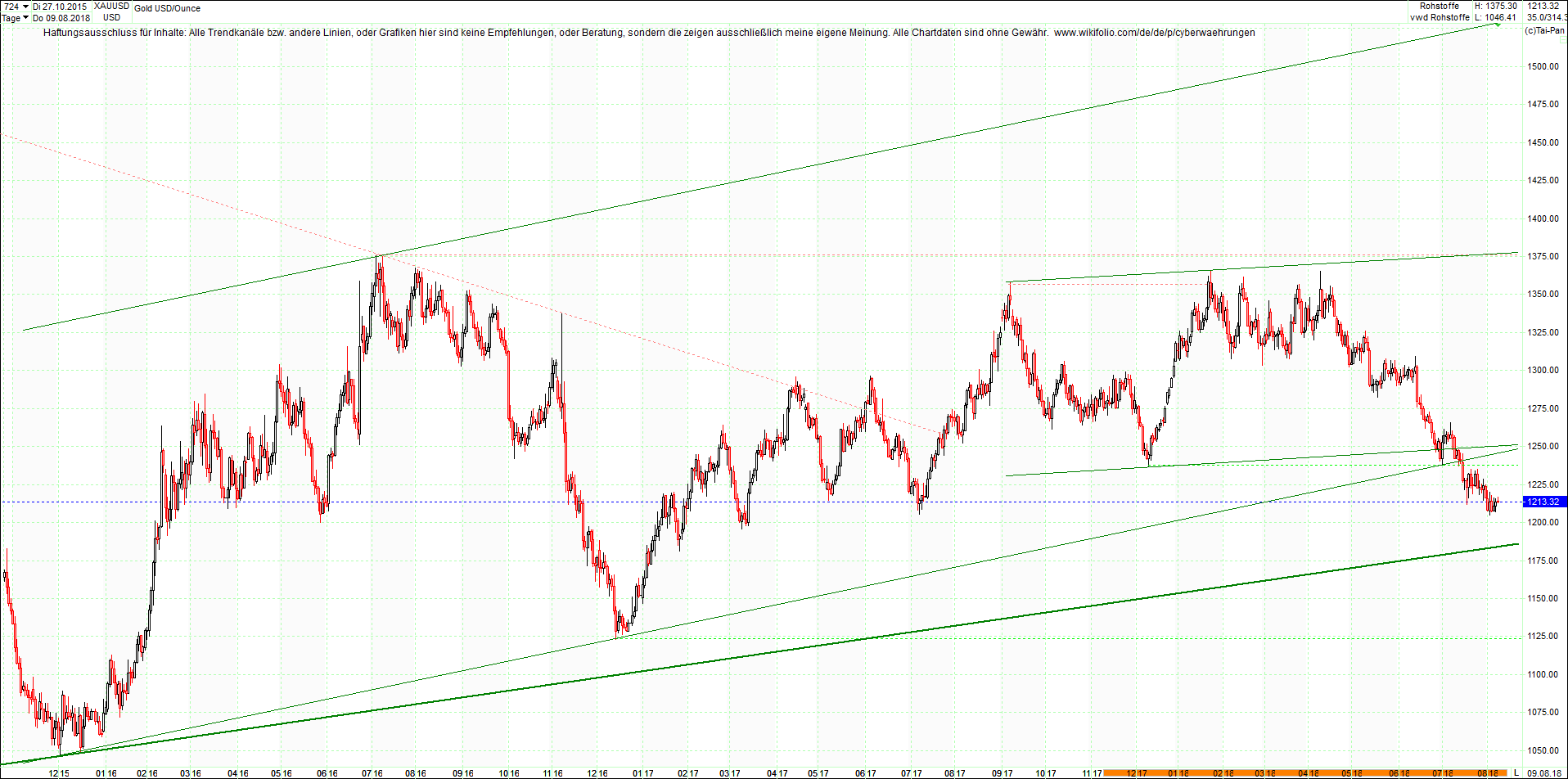Click the start date field "Di 27.10.2015"
Viewport: 1568px width, 779px height.
pyautogui.click(x=59, y=5)
